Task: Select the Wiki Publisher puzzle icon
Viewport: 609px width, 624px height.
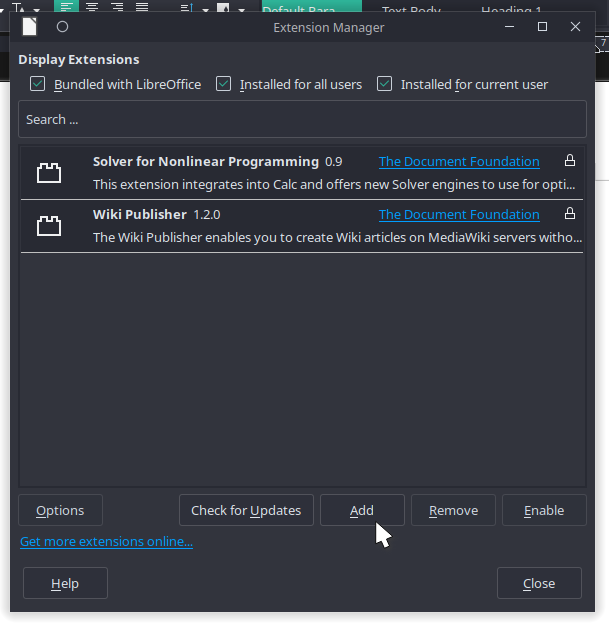Action: pos(49,226)
